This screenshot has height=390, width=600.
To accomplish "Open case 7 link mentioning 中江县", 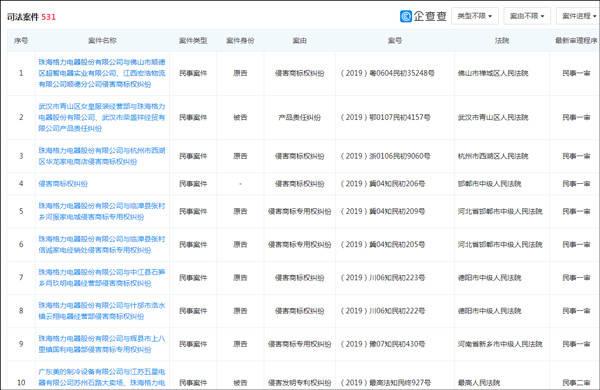I will coord(102,277).
